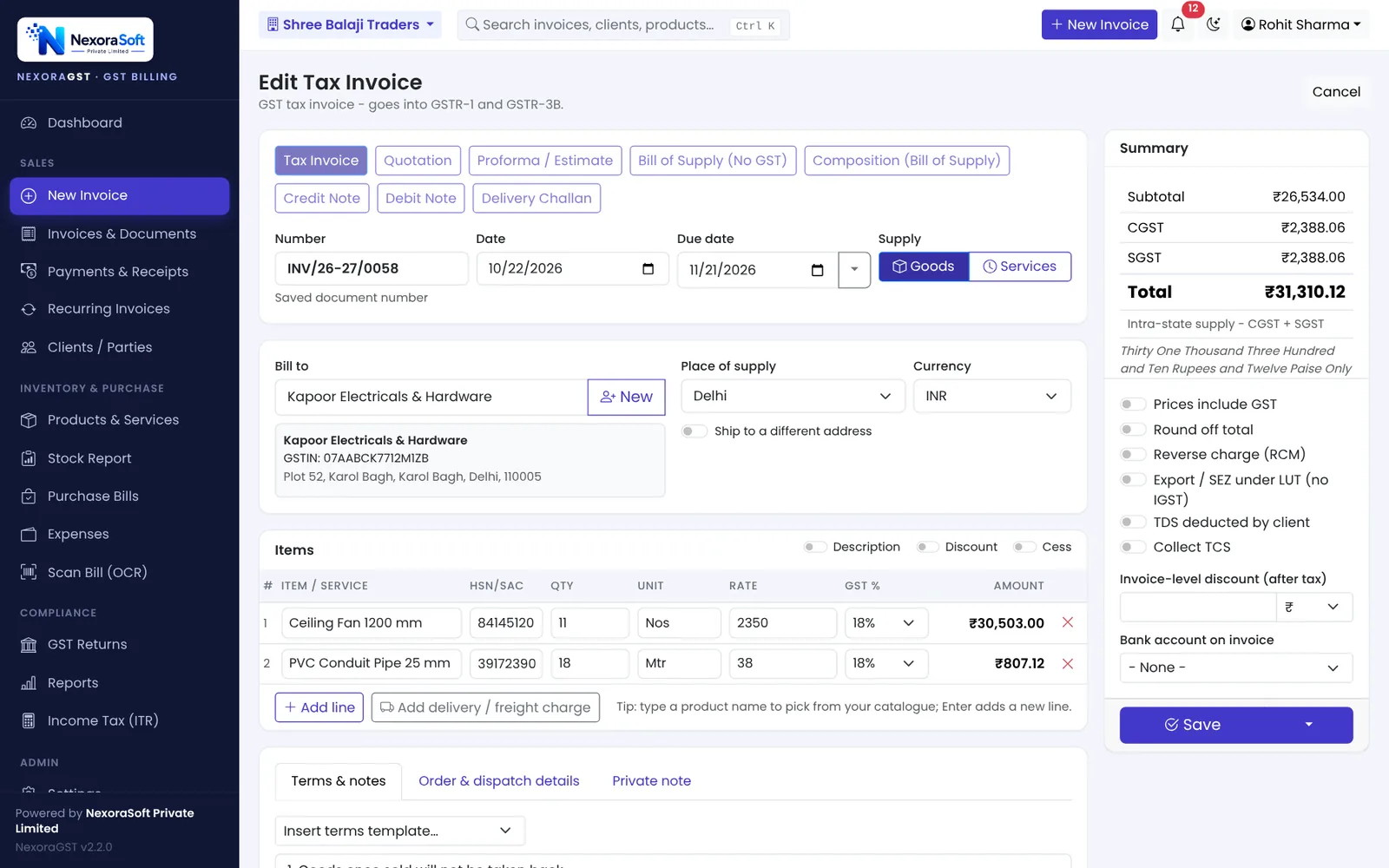The width and height of the screenshot is (1389, 868).
Task: Enable TDS deducted by client
Action: (1132, 523)
